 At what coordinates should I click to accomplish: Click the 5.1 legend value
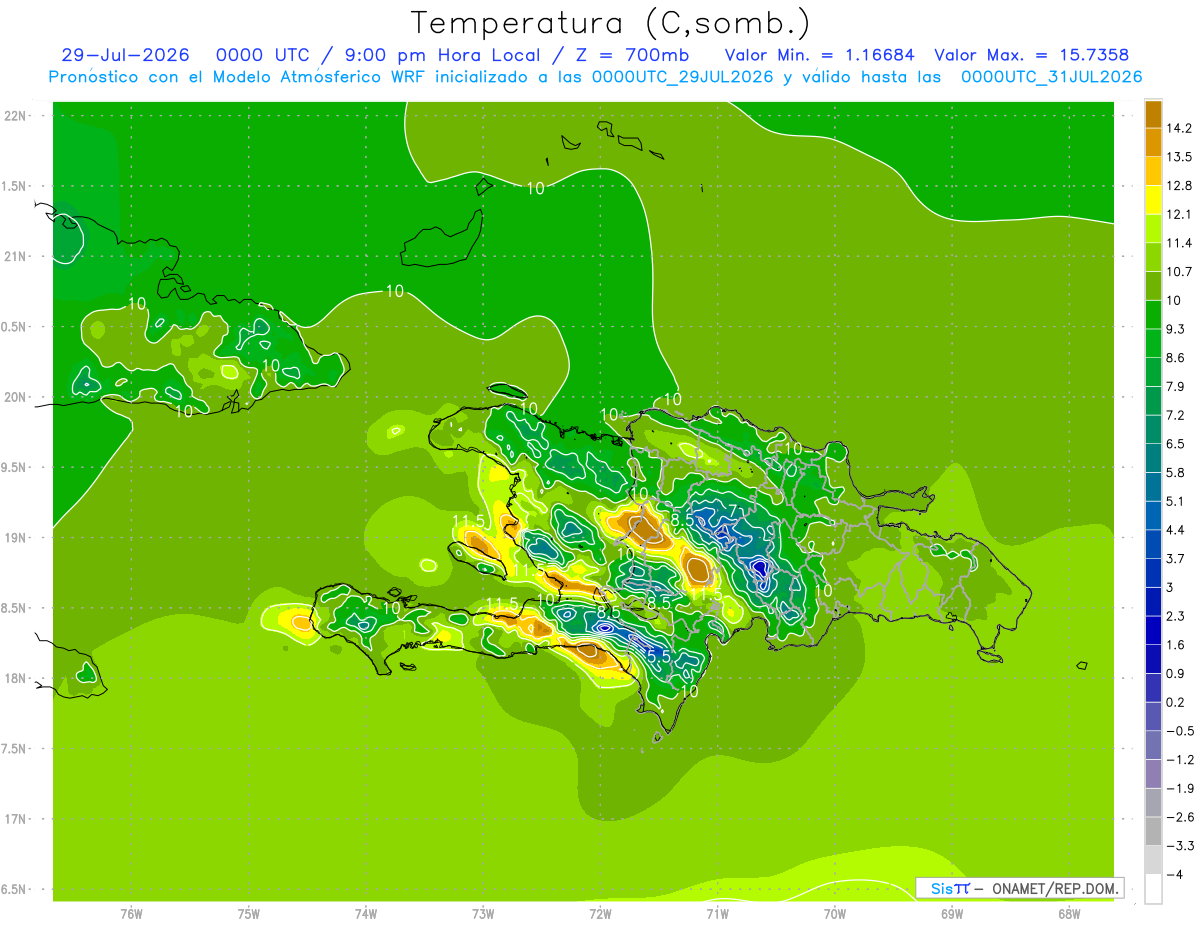point(1177,501)
